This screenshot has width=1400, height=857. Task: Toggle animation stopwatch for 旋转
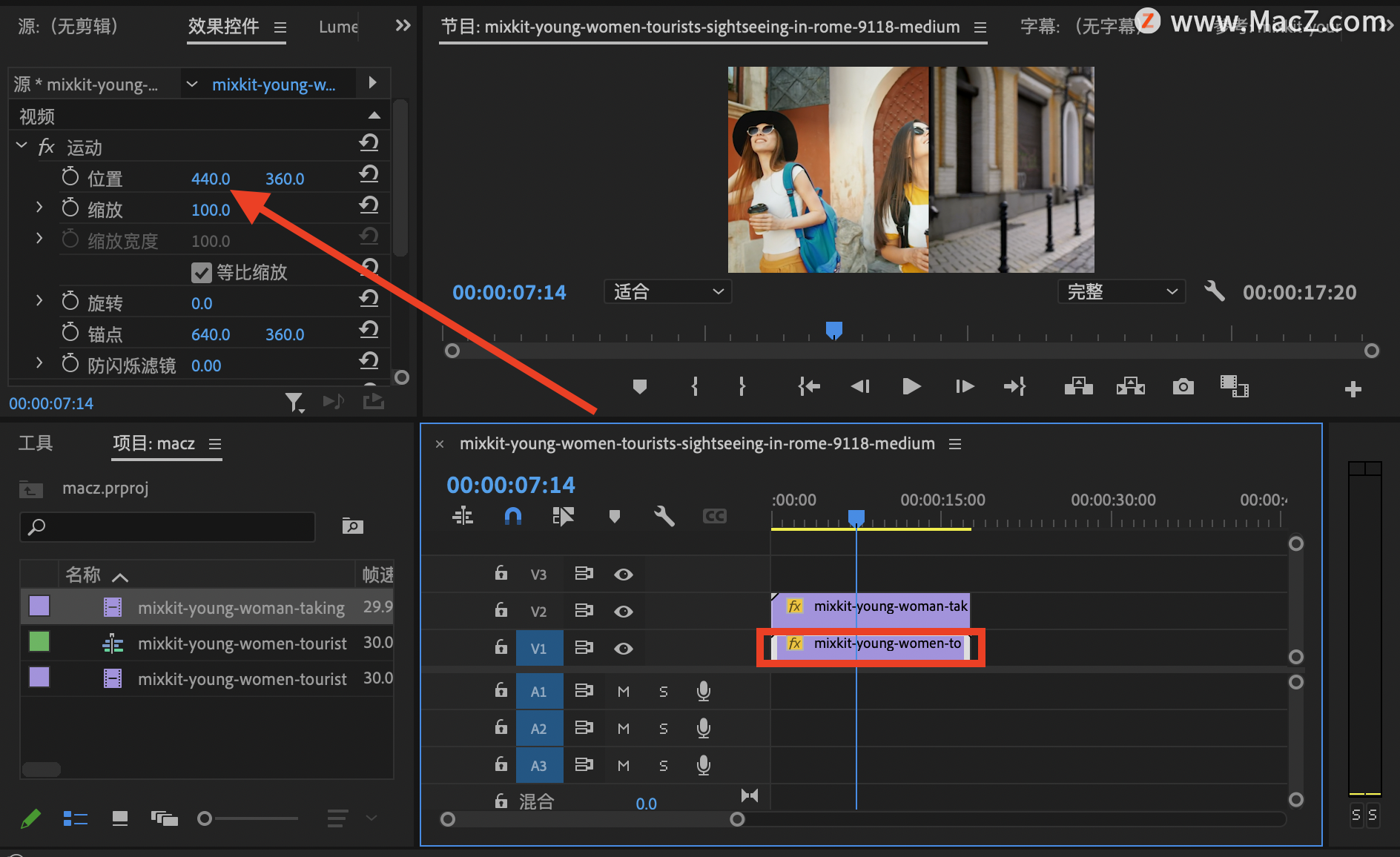pos(70,301)
